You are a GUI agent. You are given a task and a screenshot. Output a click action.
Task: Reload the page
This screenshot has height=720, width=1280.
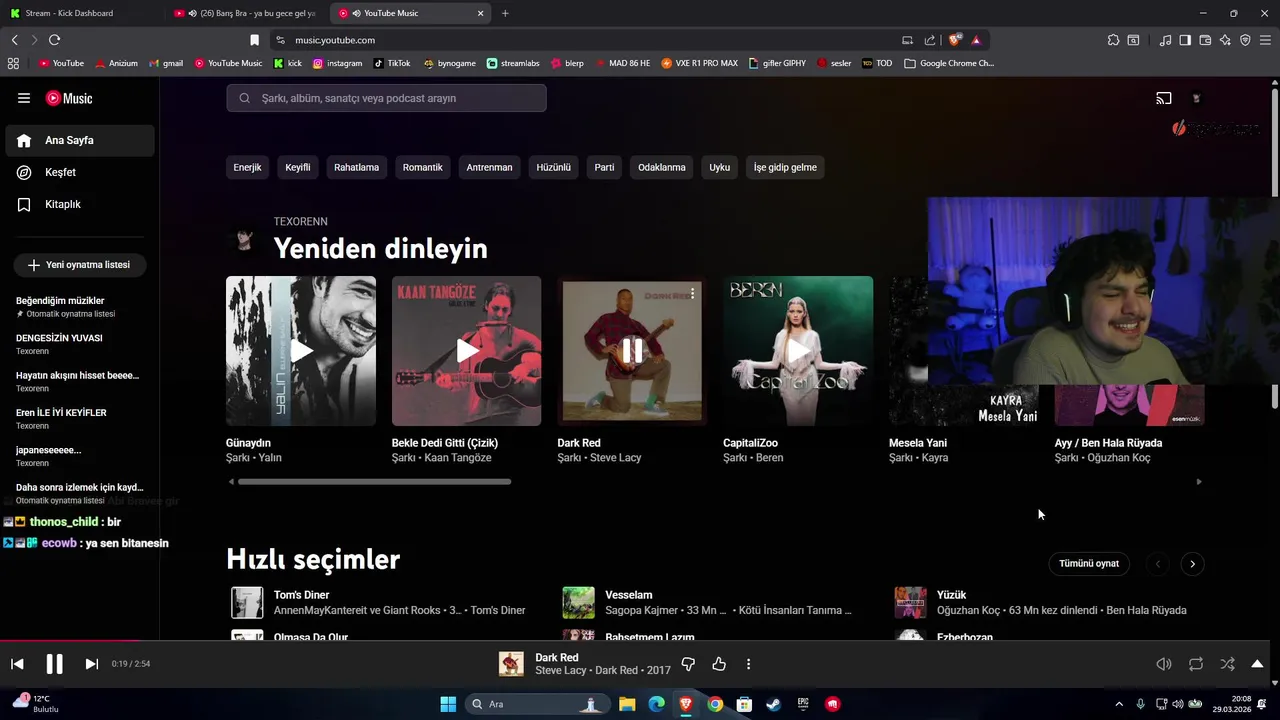pyautogui.click(x=54, y=40)
